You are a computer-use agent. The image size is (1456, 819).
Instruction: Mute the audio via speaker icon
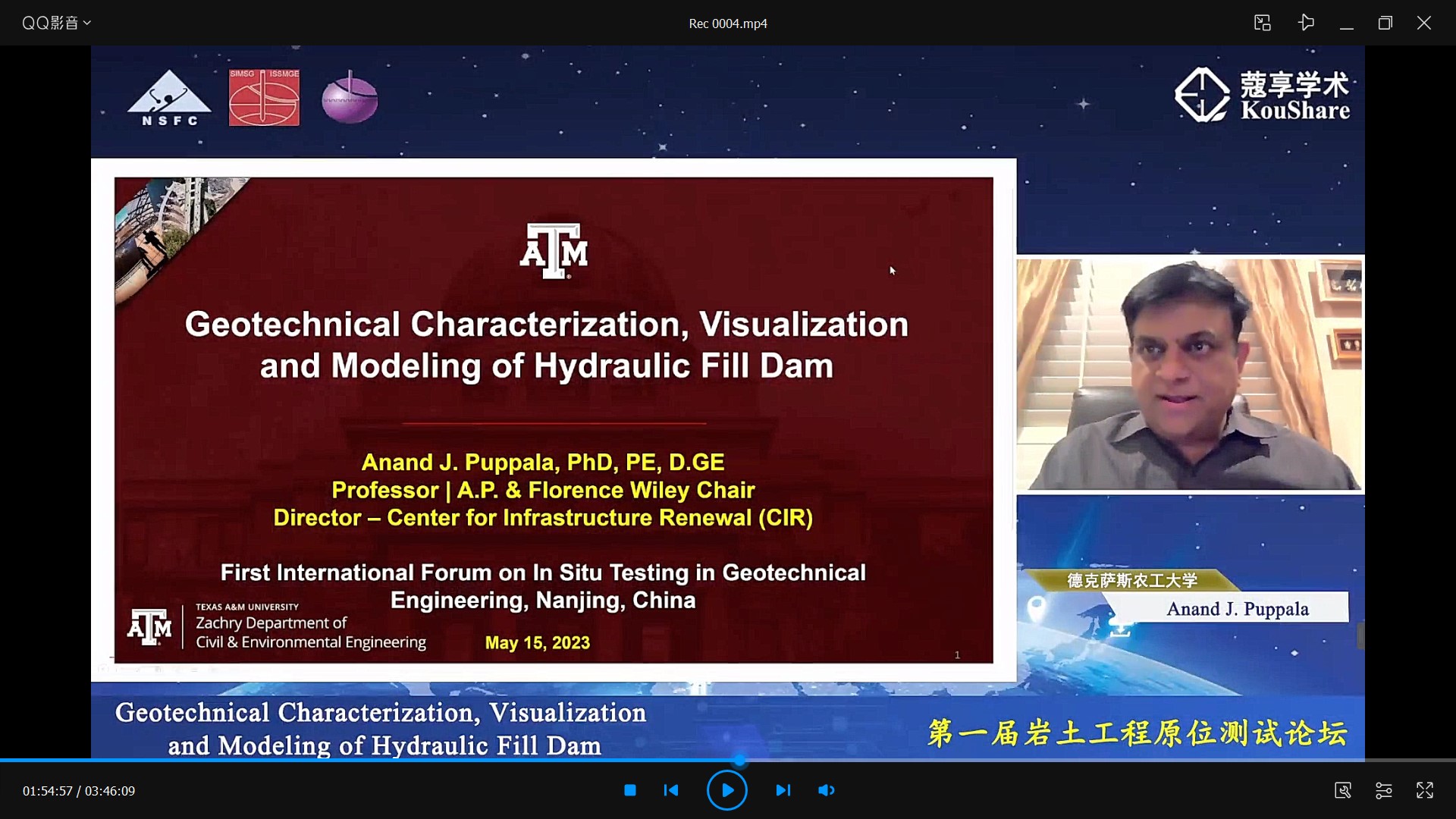pos(826,790)
